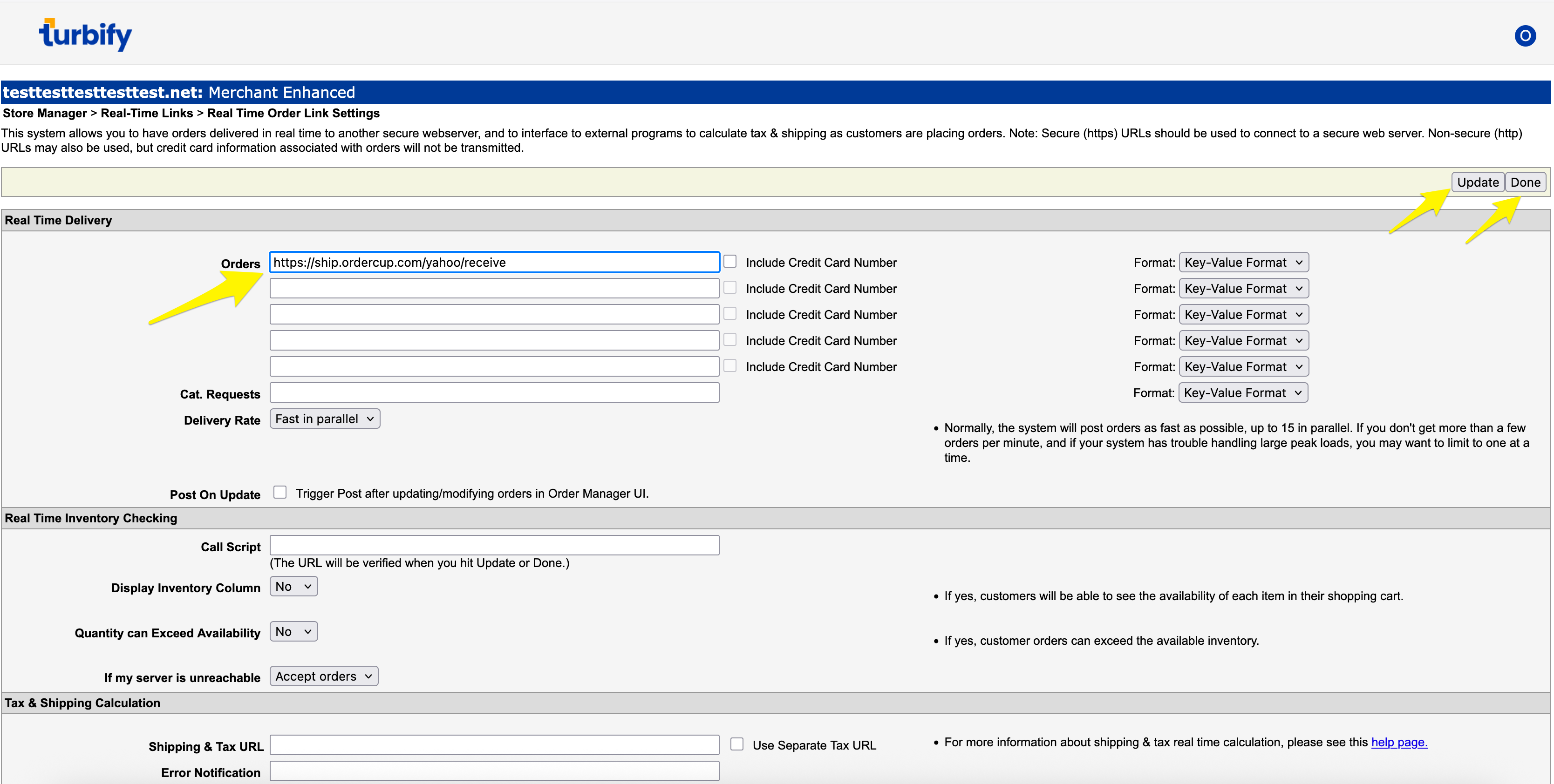
Task: Focus the Orders URL field with ordercup
Action: [x=493, y=262]
